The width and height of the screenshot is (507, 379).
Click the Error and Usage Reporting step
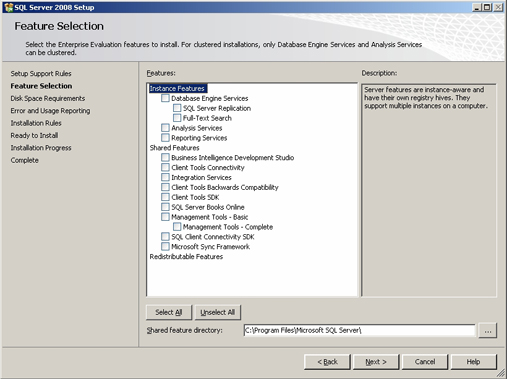[x=50, y=111]
